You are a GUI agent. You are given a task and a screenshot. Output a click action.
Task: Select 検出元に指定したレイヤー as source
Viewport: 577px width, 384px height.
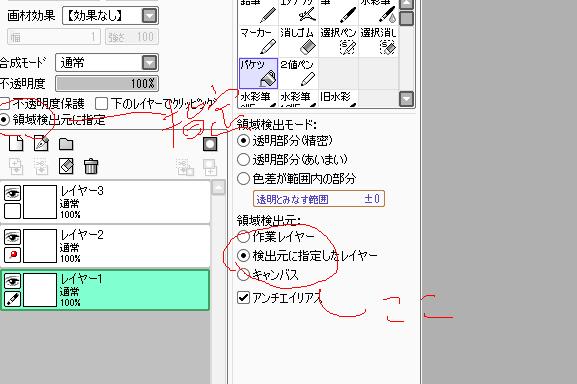(x=243, y=255)
